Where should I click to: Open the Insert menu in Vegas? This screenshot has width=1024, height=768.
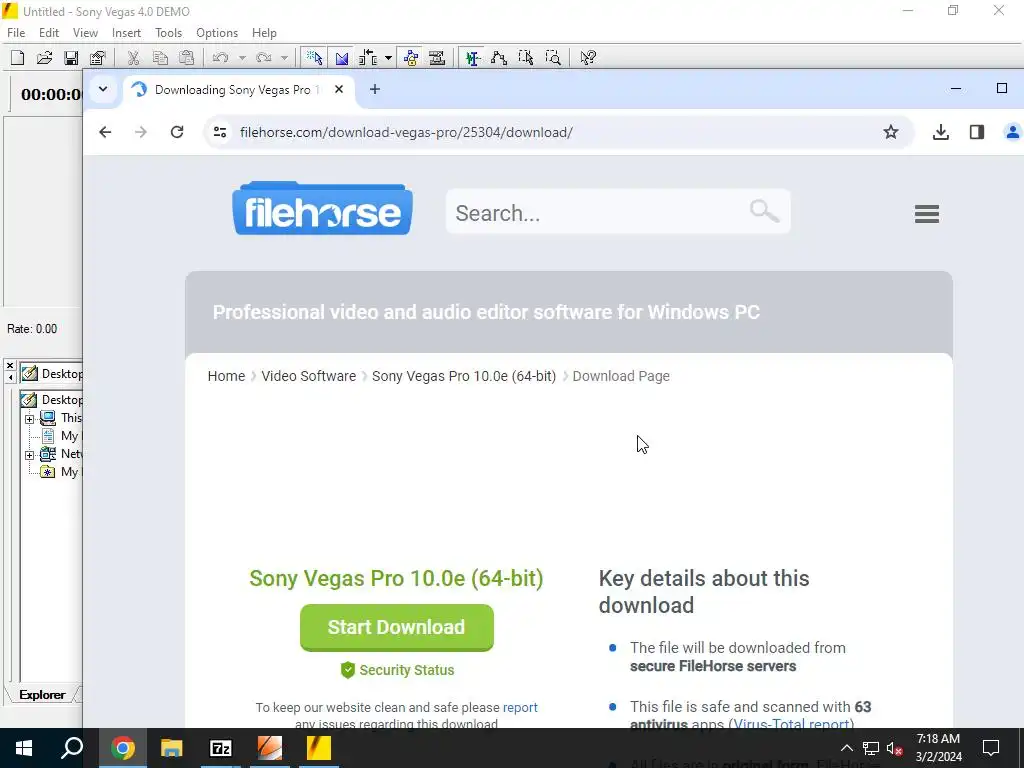[126, 33]
